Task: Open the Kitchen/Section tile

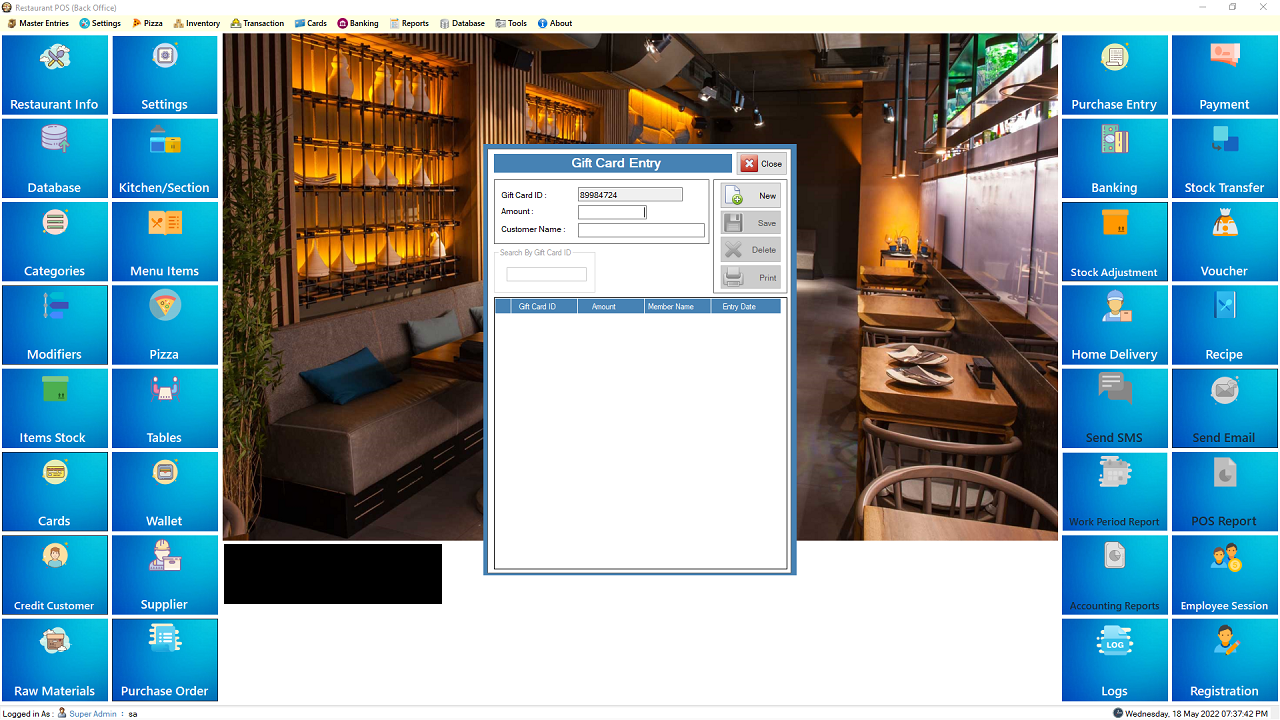Action: (x=164, y=158)
